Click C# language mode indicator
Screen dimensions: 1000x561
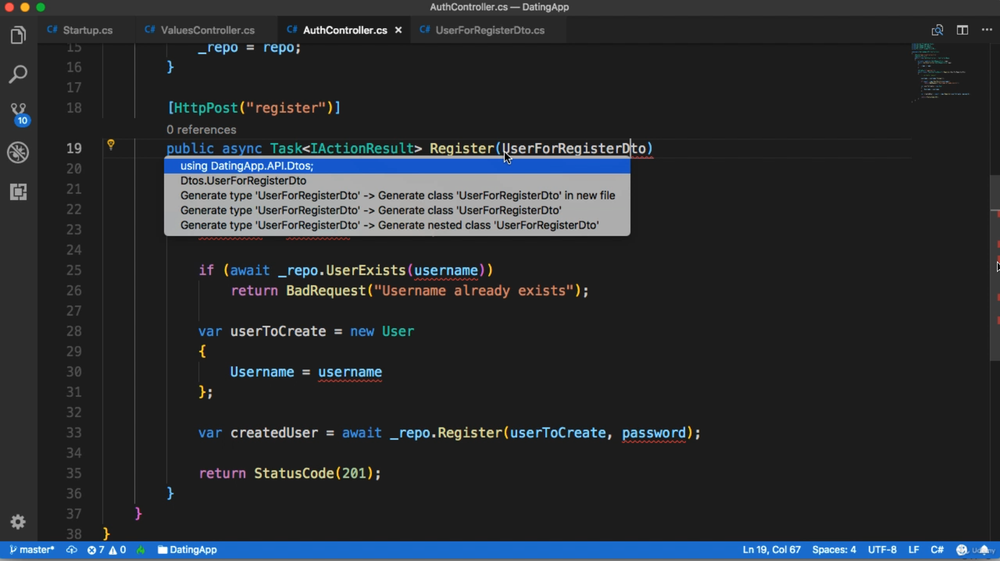point(937,550)
